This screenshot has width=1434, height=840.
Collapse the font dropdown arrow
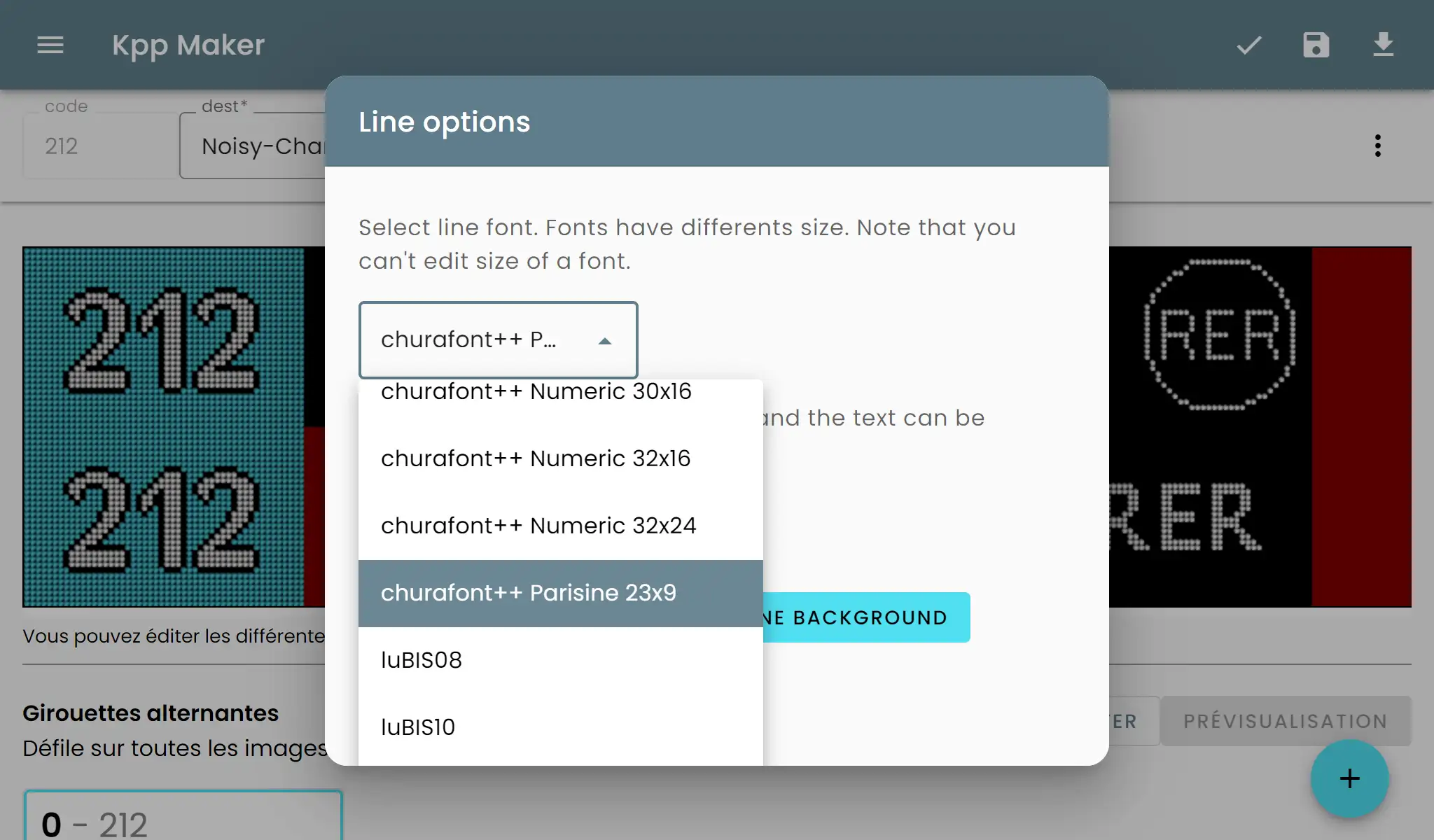[605, 341]
